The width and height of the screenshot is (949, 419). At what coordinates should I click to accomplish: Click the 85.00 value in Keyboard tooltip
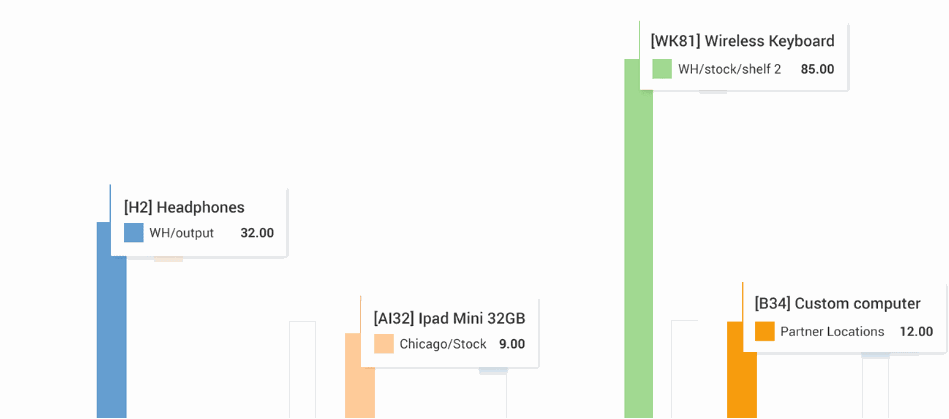(817, 69)
